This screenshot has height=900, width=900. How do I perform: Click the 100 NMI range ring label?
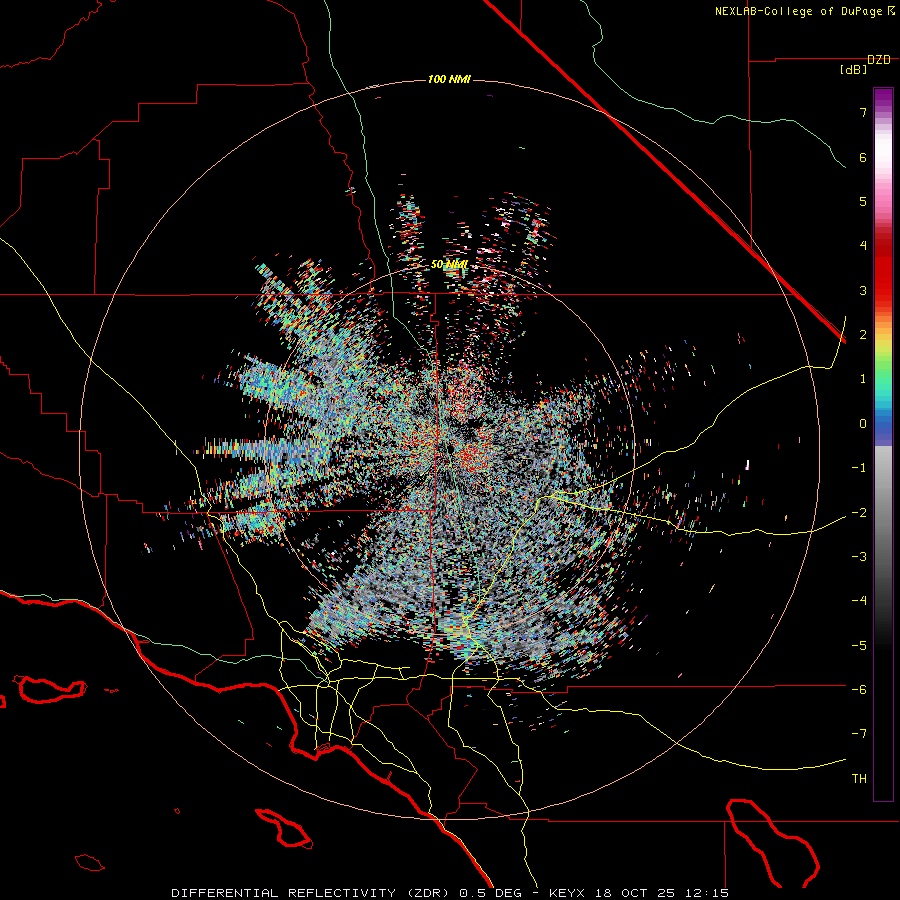(x=449, y=79)
